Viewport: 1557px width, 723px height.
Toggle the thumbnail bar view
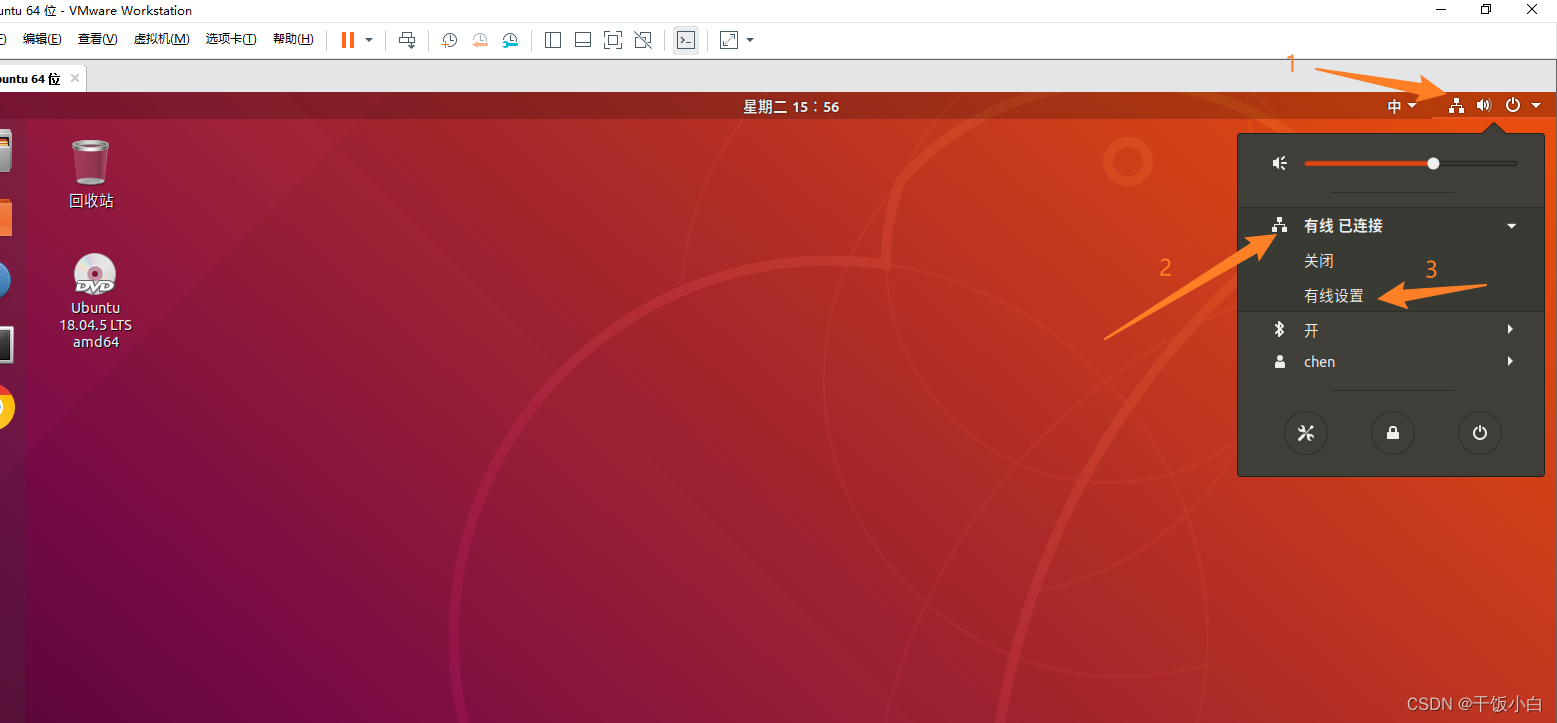[583, 40]
